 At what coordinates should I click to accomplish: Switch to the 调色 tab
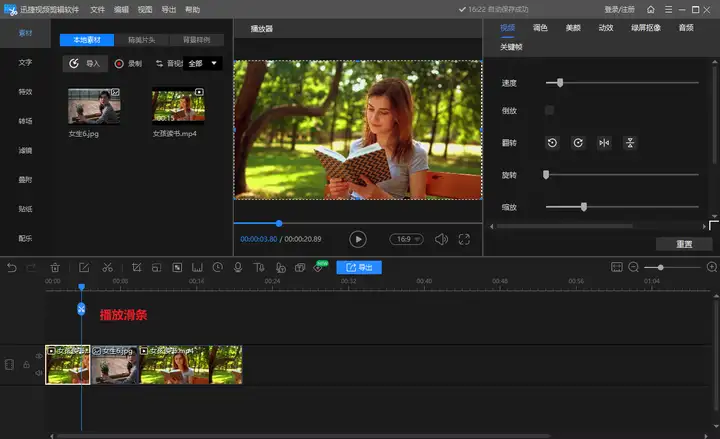540,28
